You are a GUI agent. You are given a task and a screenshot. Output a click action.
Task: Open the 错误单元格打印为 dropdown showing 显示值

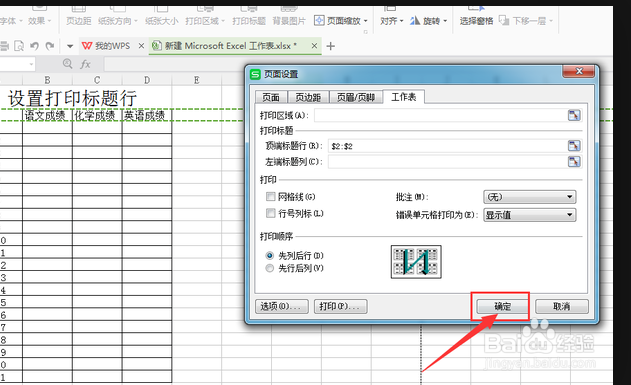tap(529, 215)
